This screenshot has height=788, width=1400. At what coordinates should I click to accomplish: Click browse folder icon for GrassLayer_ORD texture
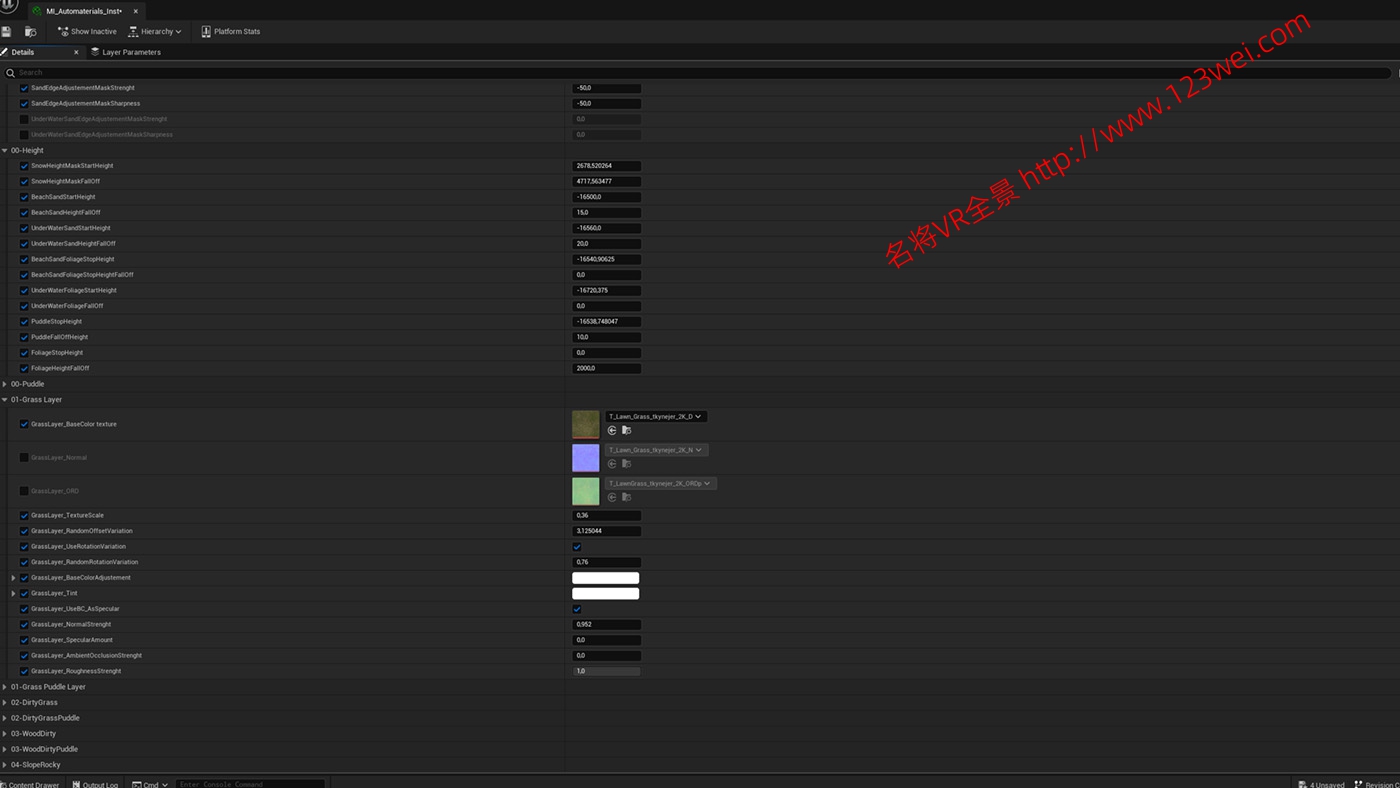pyautogui.click(x=626, y=497)
